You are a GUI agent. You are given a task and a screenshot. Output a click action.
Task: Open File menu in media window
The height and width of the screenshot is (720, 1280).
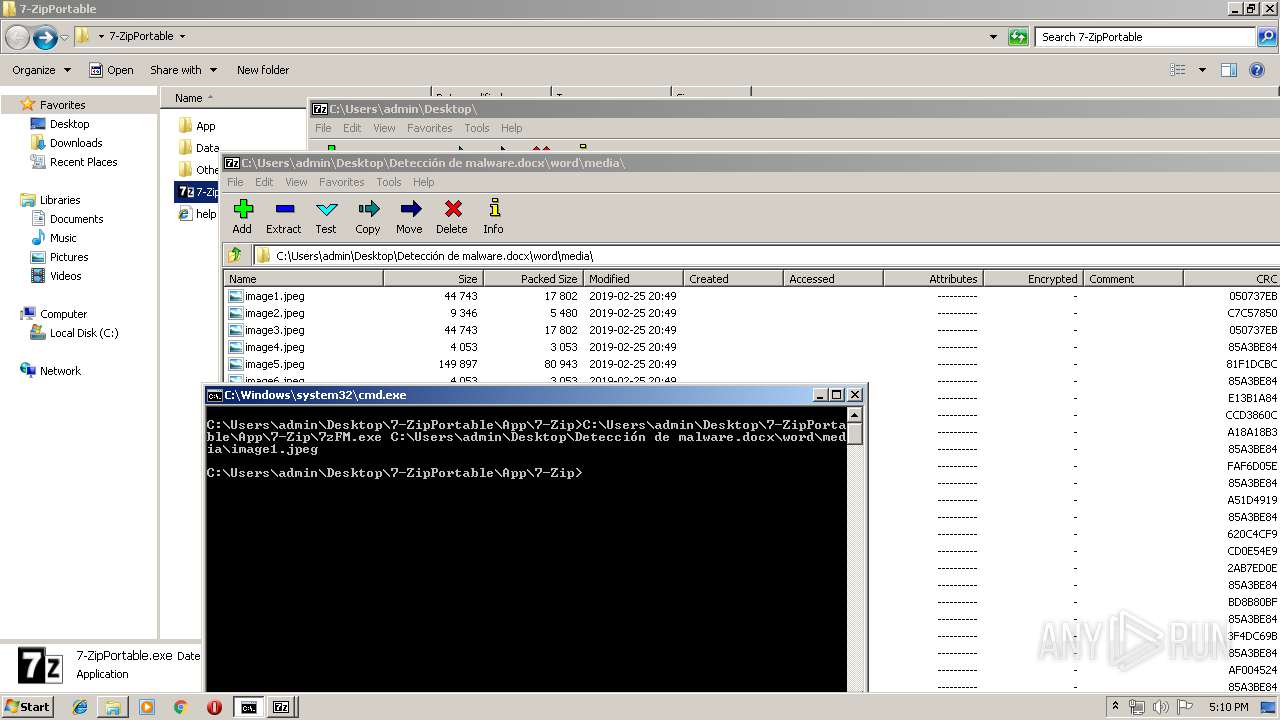click(x=235, y=182)
